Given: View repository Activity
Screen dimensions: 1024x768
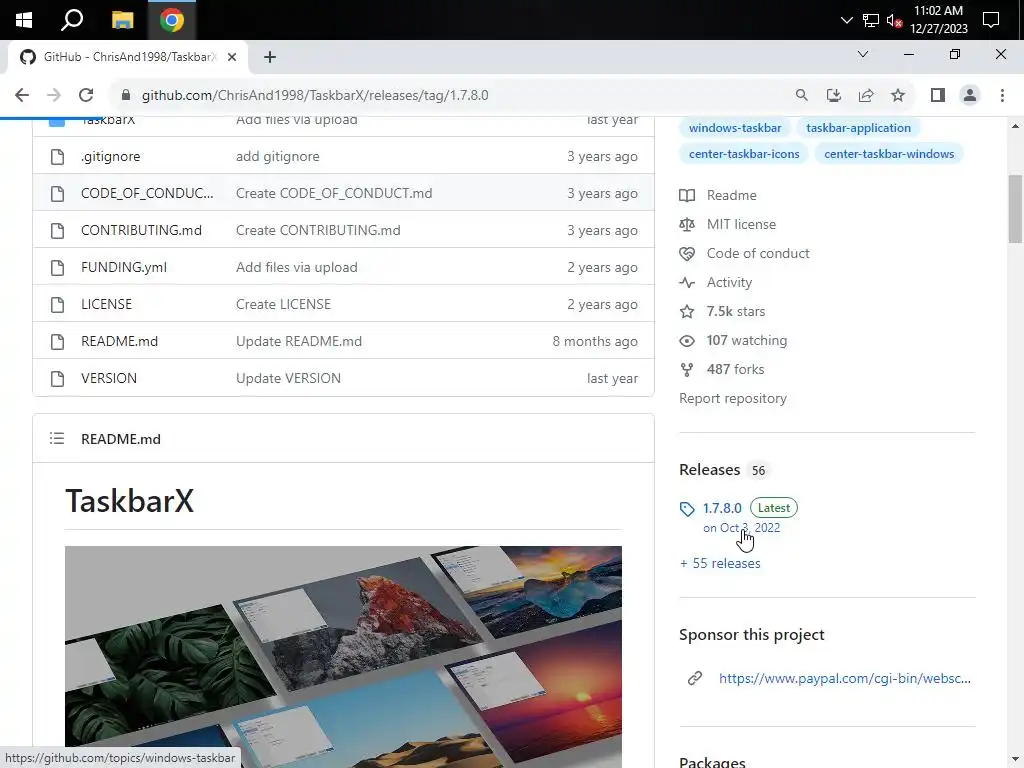Looking at the screenshot, I should pos(729,282).
